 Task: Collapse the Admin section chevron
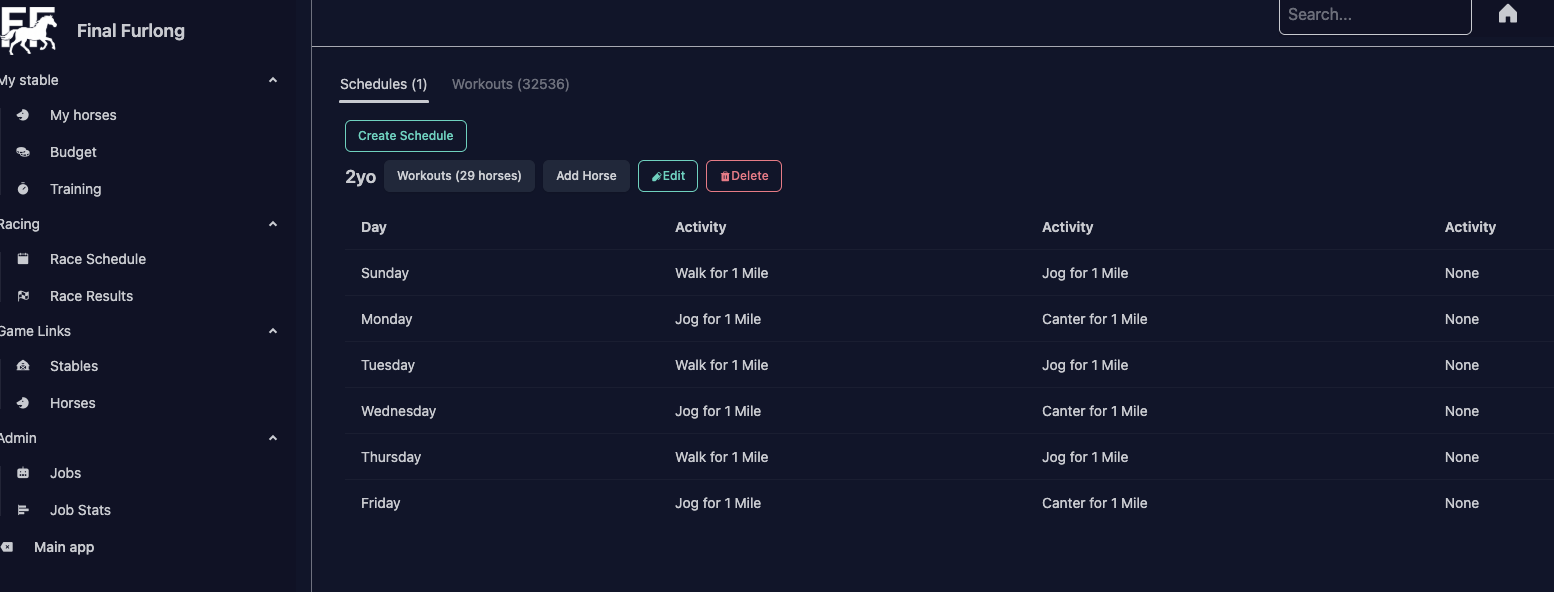pyautogui.click(x=273, y=438)
